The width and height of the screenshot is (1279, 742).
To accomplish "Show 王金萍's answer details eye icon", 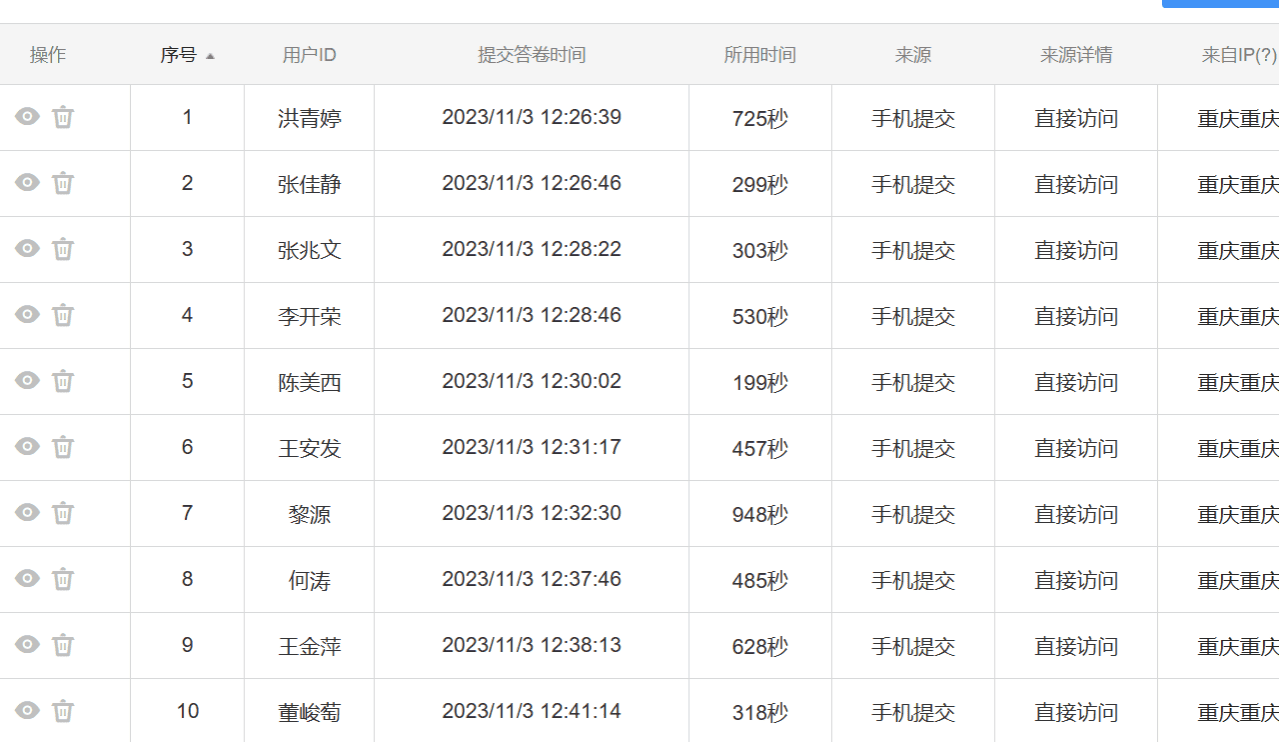I will 27,645.
